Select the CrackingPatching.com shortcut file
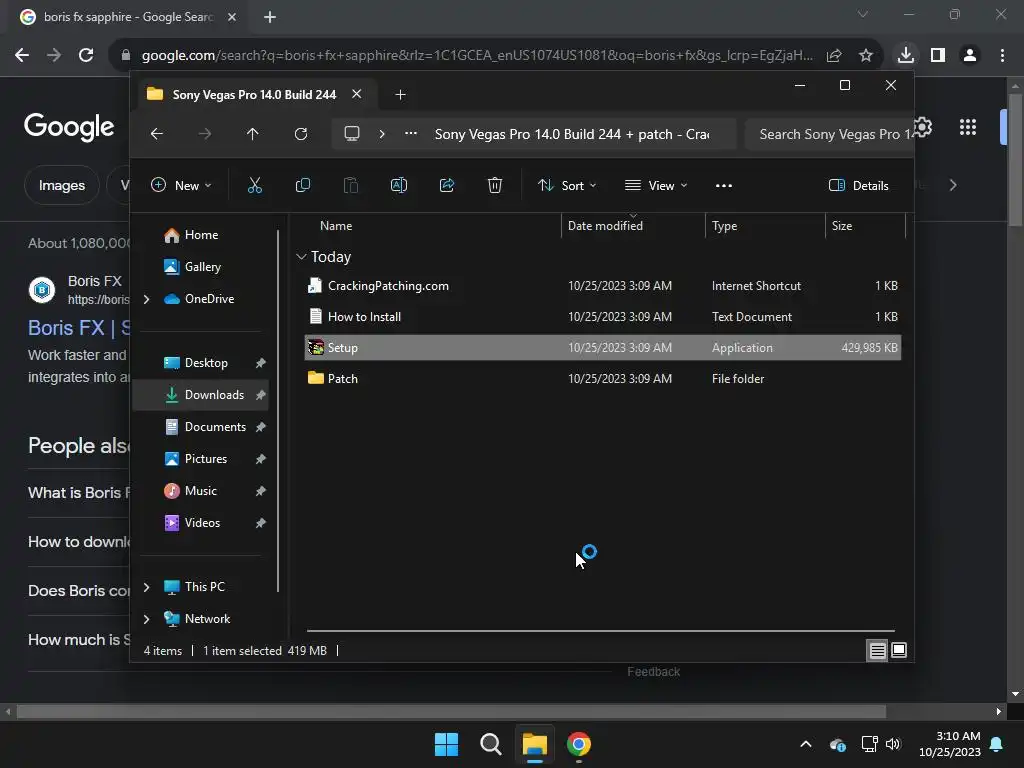The height and width of the screenshot is (768, 1024). (603, 286)
